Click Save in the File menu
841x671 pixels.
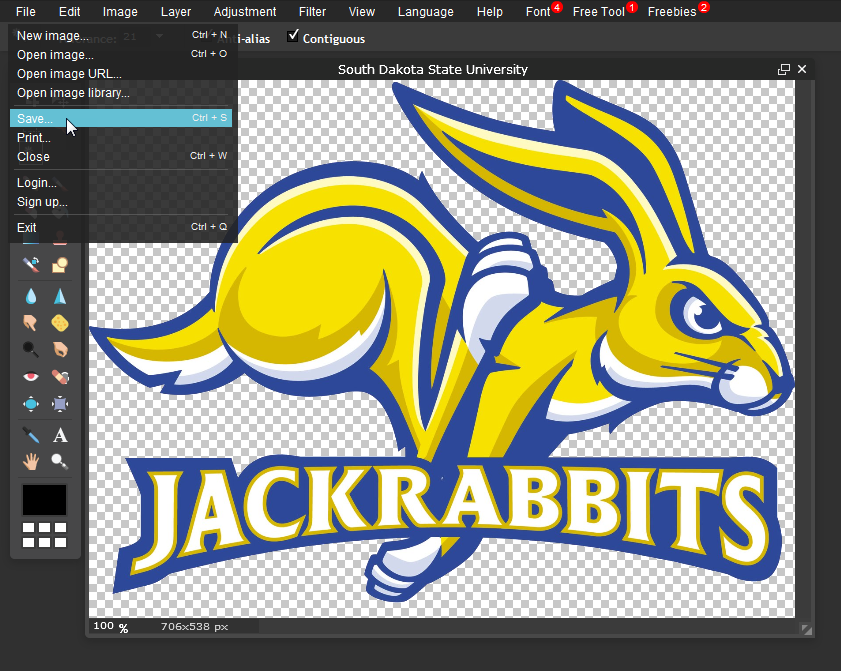pyautogui.click(x=35, y=118)
